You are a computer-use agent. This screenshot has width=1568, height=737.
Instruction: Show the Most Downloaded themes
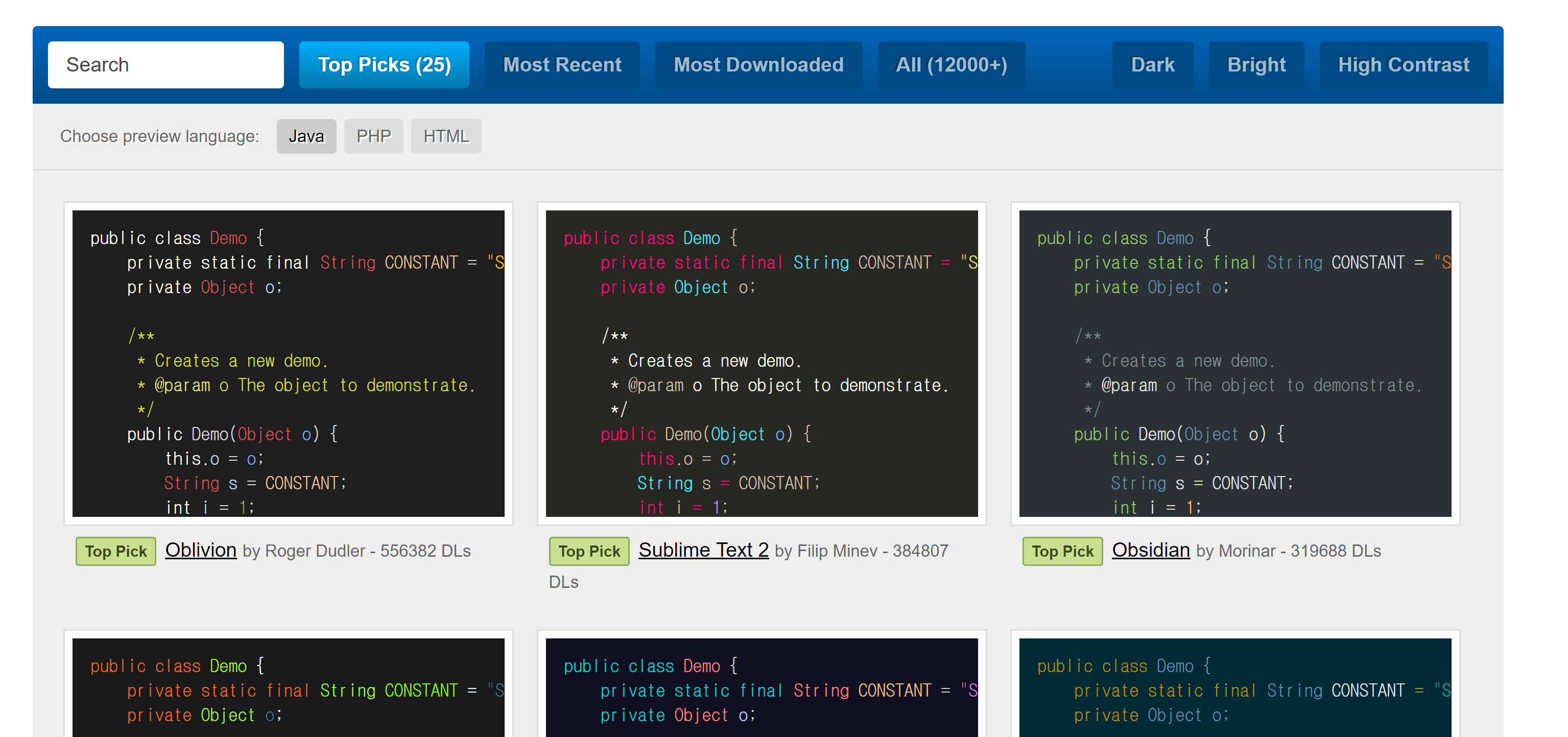(758, 64)
